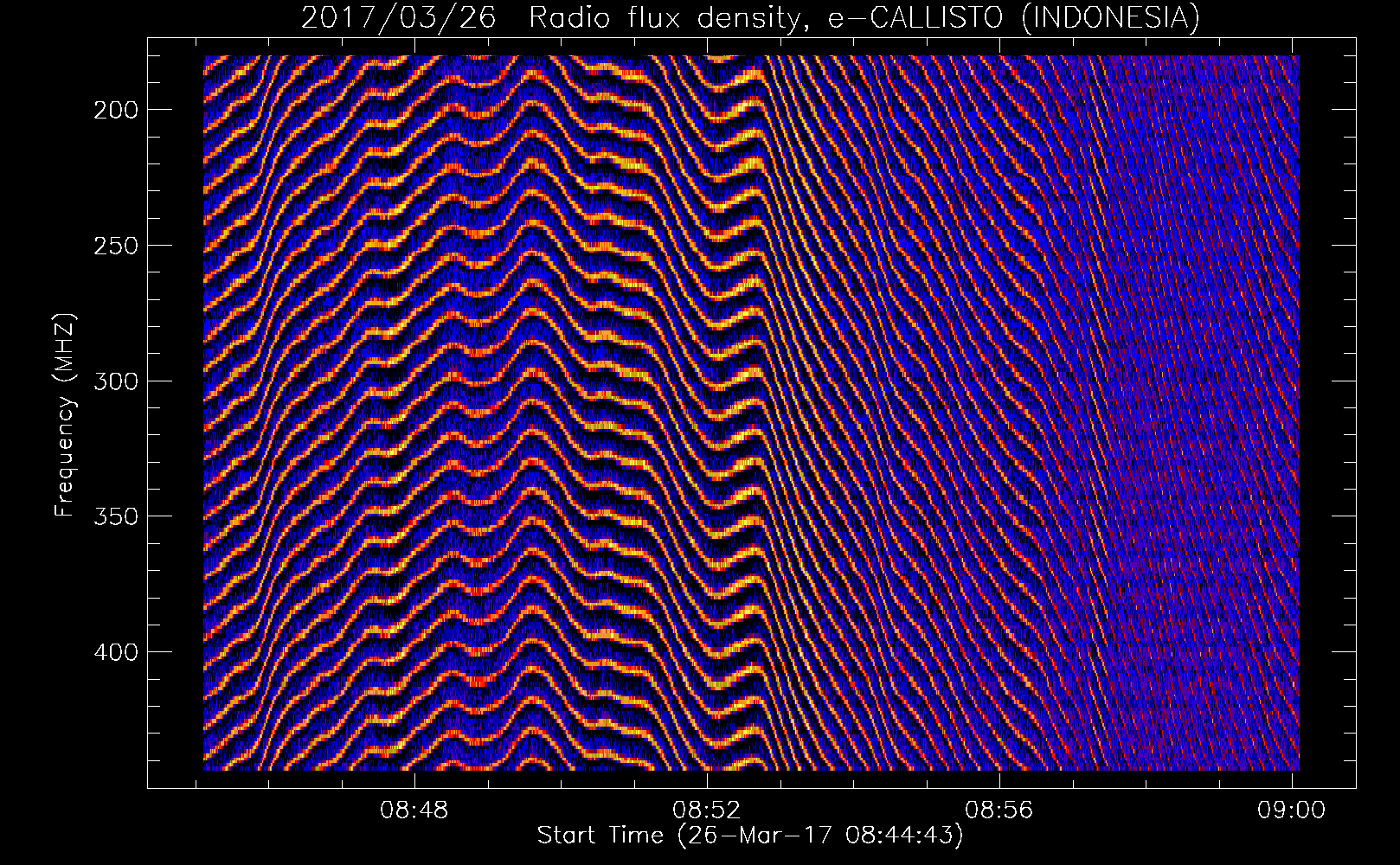Click the 350 frequency tick label
This screenshot has width=1400, height=865.
pos(115,516)
